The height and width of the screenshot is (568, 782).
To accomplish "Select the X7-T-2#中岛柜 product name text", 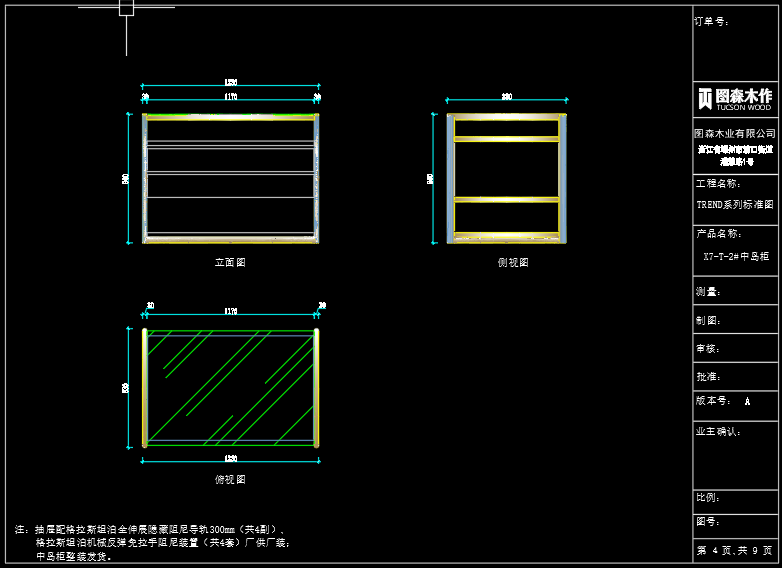I will [736, 256].
